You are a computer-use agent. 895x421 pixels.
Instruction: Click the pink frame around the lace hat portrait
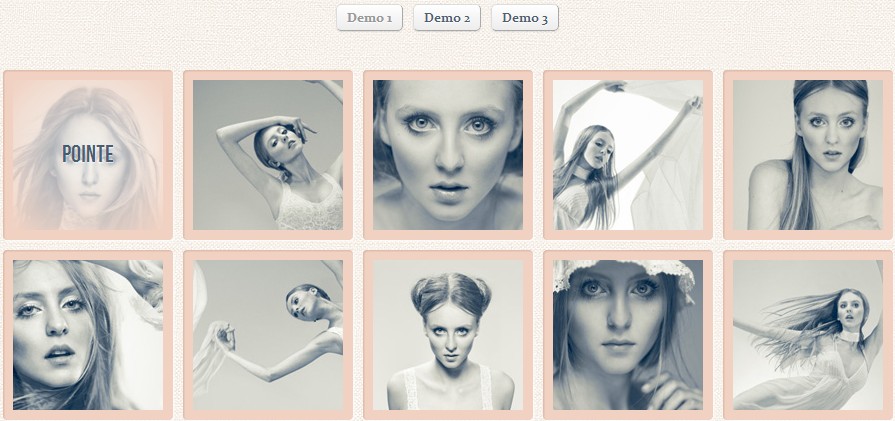(x=548, y=335)
